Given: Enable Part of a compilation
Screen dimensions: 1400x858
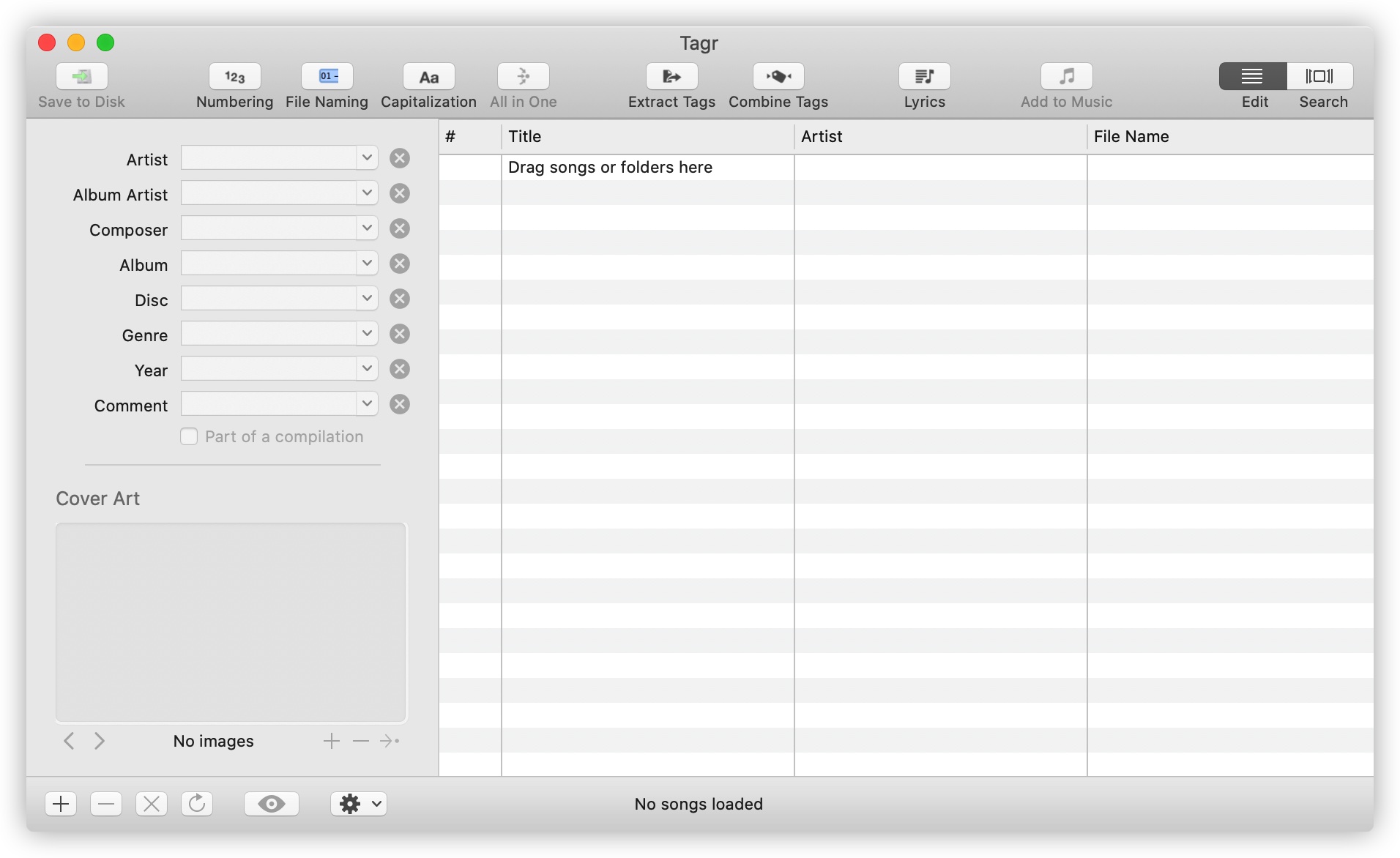Looking at the screenshot, I should [x=189, y=436].
